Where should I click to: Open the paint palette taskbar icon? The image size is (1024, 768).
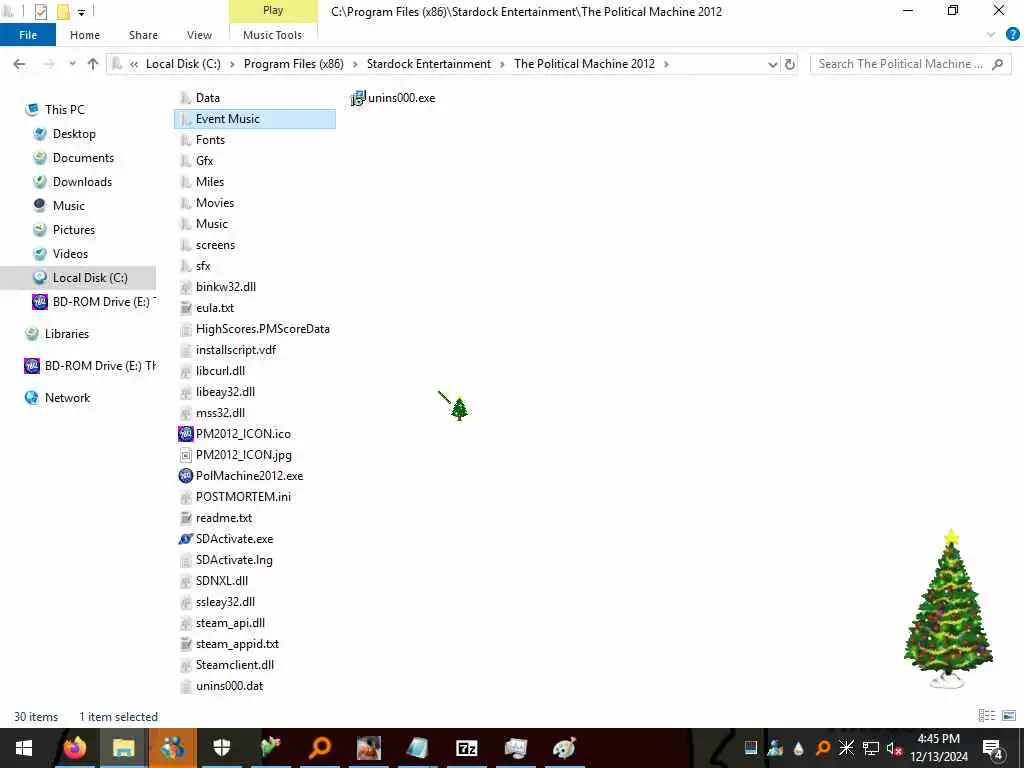(x=564, y=748)
